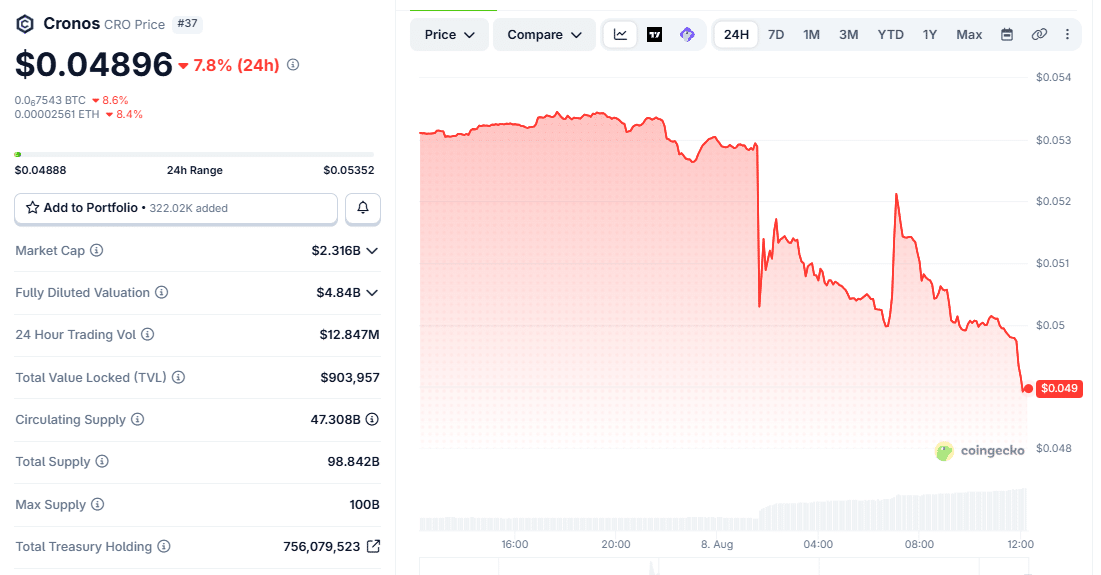Open the info icon beside Circulating Supply label

coord(138,420)
